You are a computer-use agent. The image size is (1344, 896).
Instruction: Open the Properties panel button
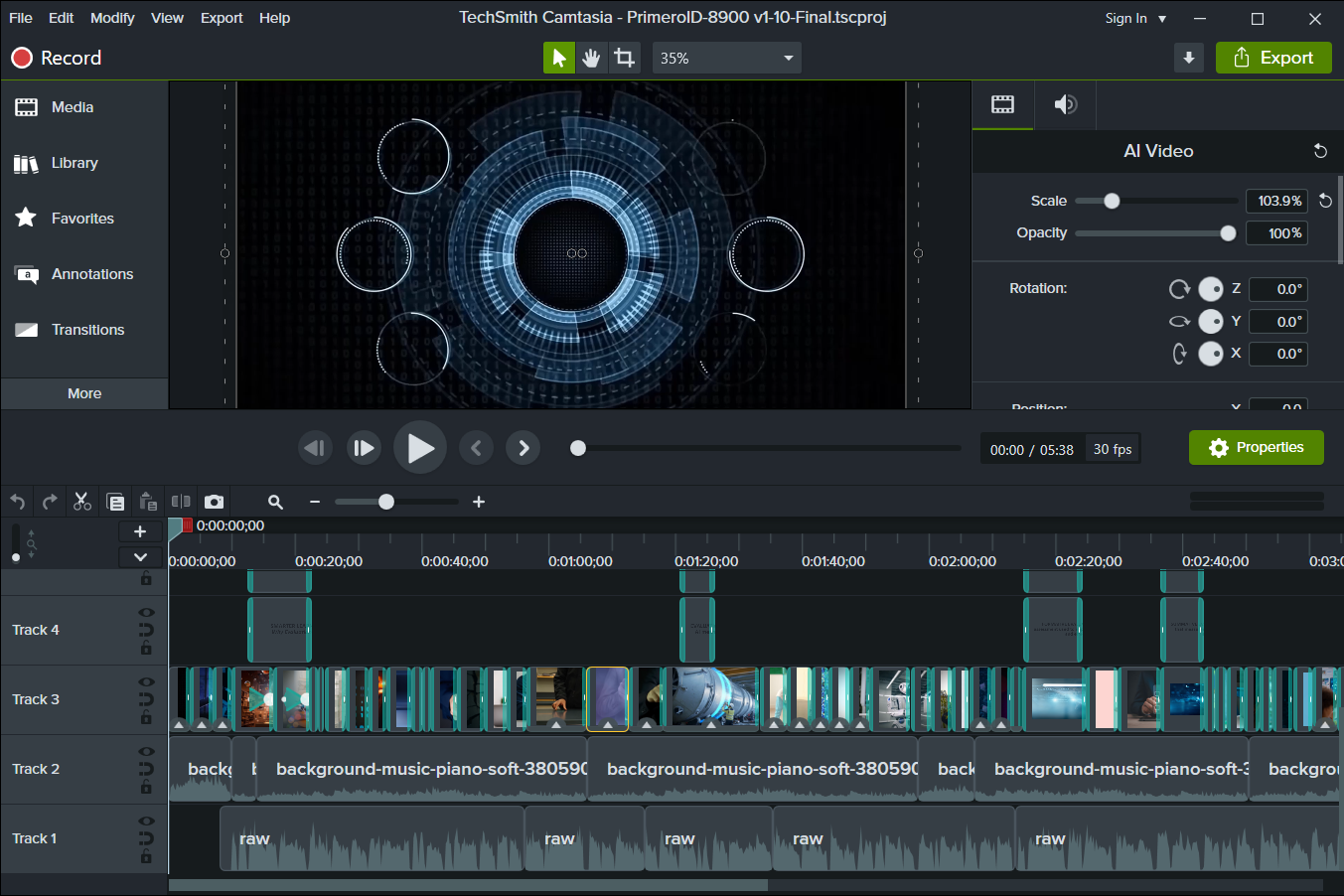[x=1256, y=448]
